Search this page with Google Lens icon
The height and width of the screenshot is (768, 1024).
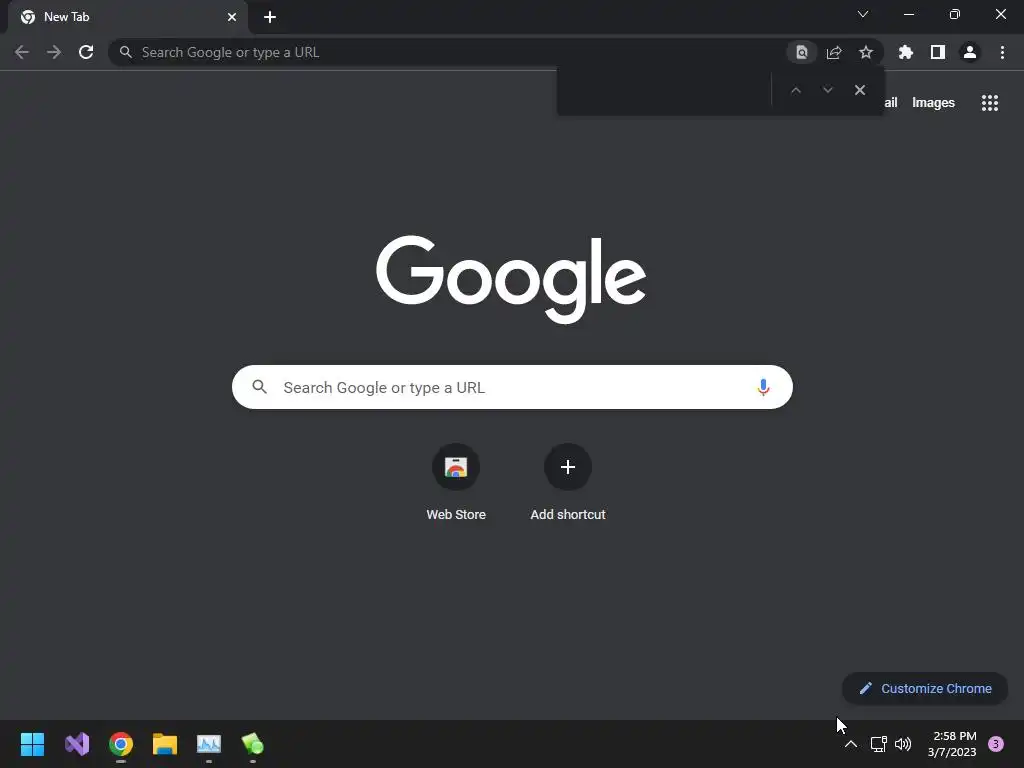click(802, 52)
